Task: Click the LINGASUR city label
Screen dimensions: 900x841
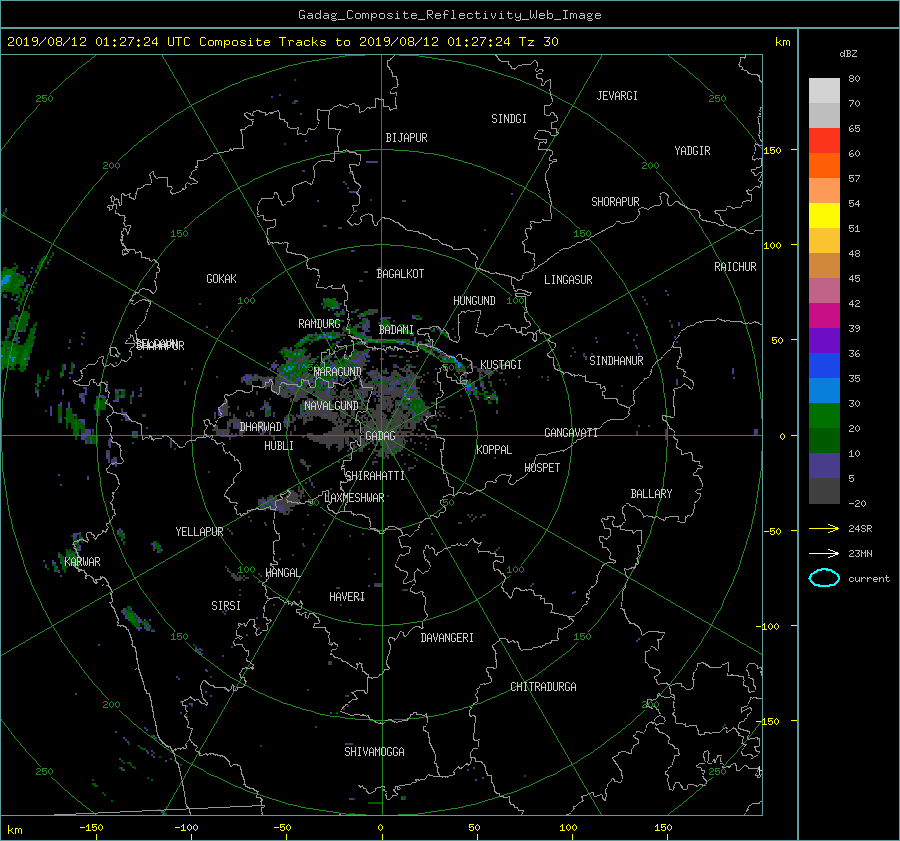Action: 568,280
